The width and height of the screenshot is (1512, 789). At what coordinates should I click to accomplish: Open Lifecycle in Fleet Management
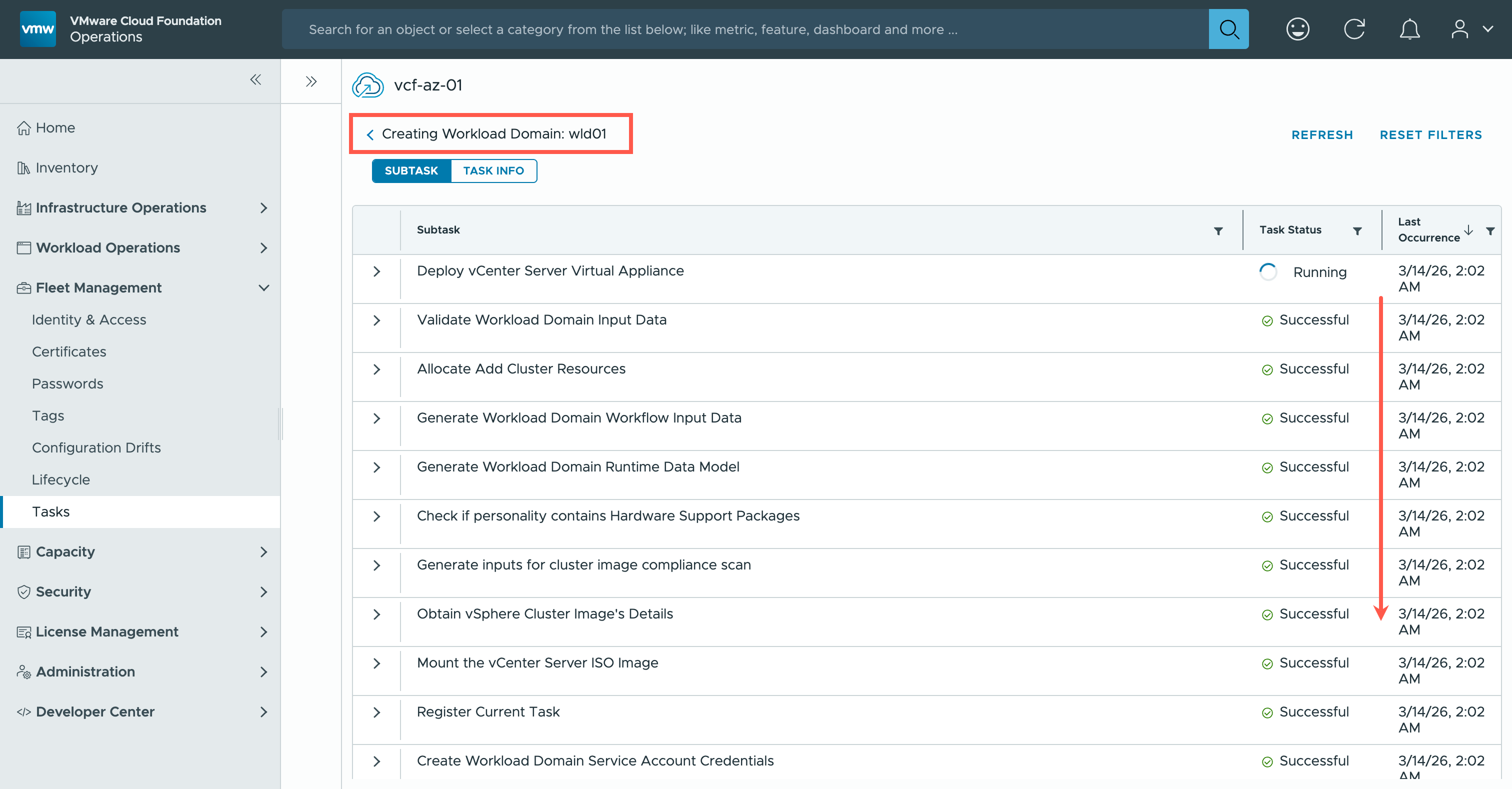(x=61, y=479)
